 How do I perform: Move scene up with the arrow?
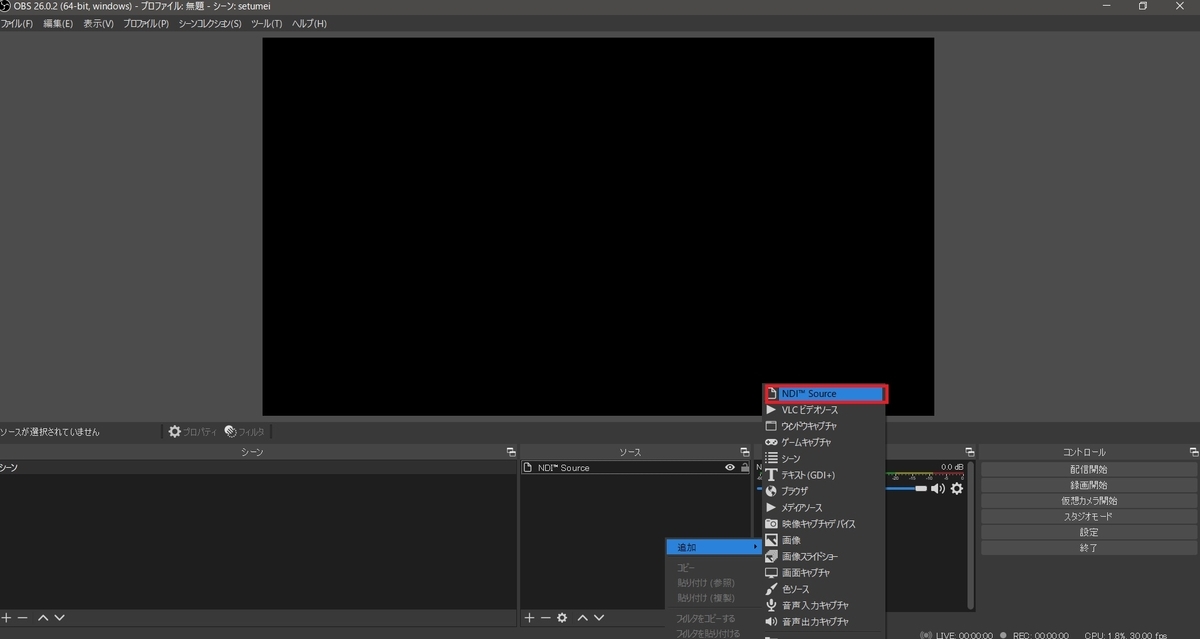(x=43, y=618)
